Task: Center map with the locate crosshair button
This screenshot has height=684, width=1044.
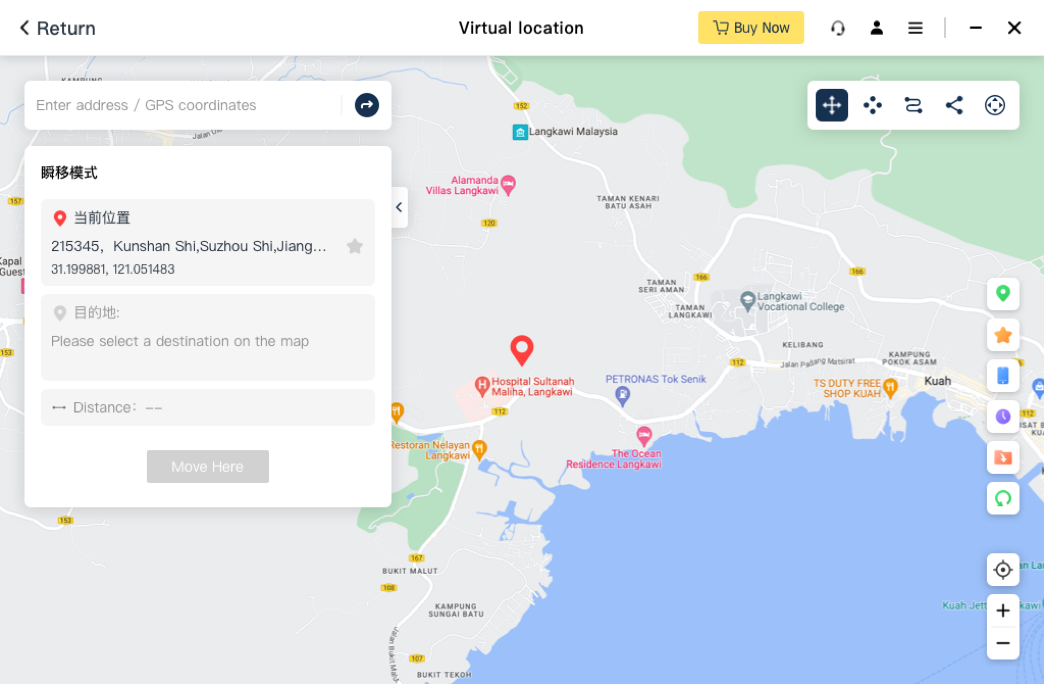Action: point(1003,569)
